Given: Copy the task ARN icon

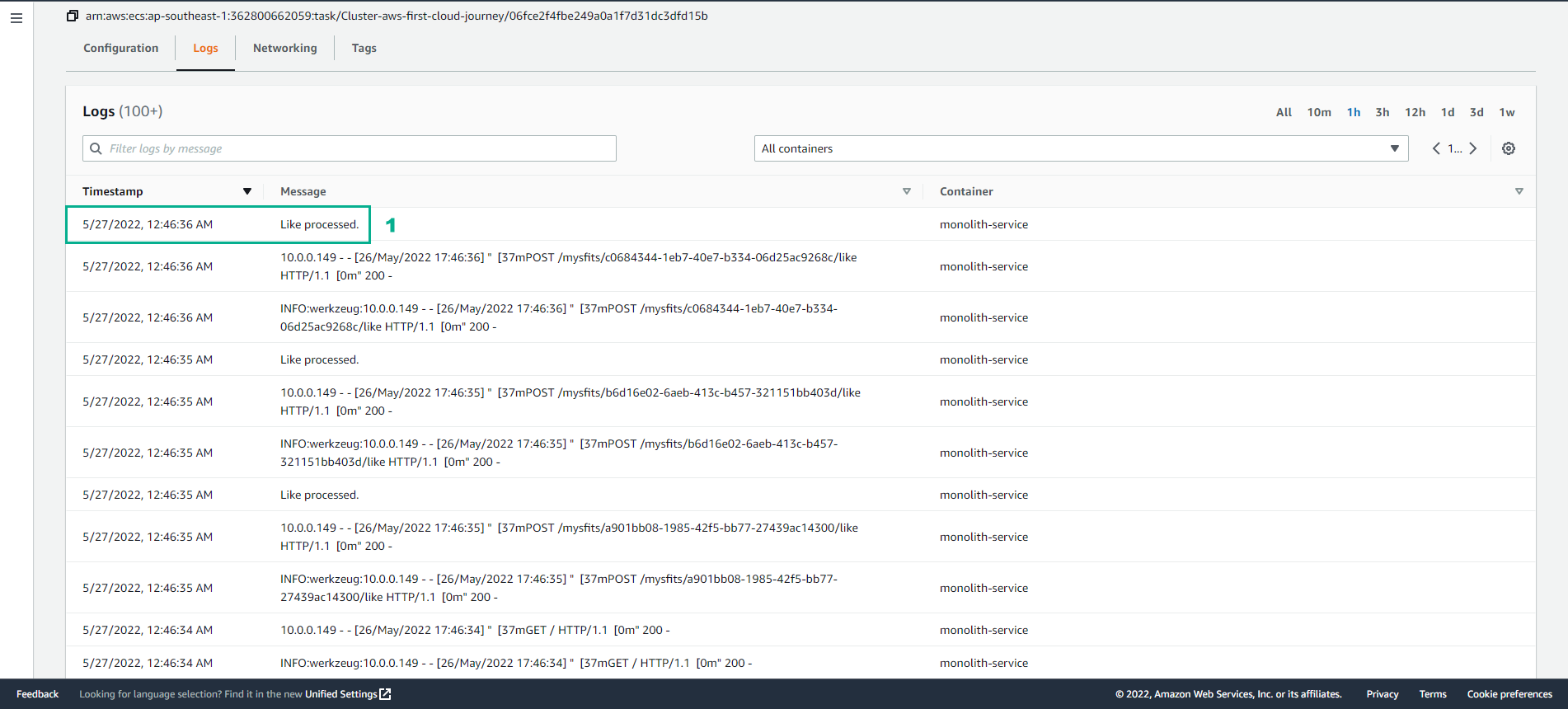Looking at the screenshot, I should (x=73, y=16).
